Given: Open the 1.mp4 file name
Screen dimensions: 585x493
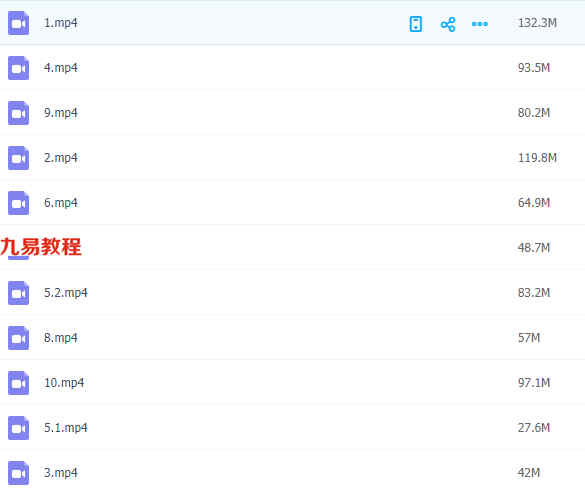Looking at the screenshot, I should [x=61, y=23].
